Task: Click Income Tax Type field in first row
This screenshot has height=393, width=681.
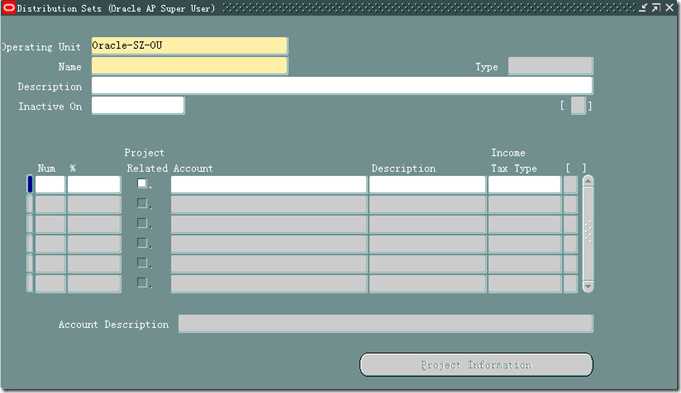Action: click(x=525, y=184)
